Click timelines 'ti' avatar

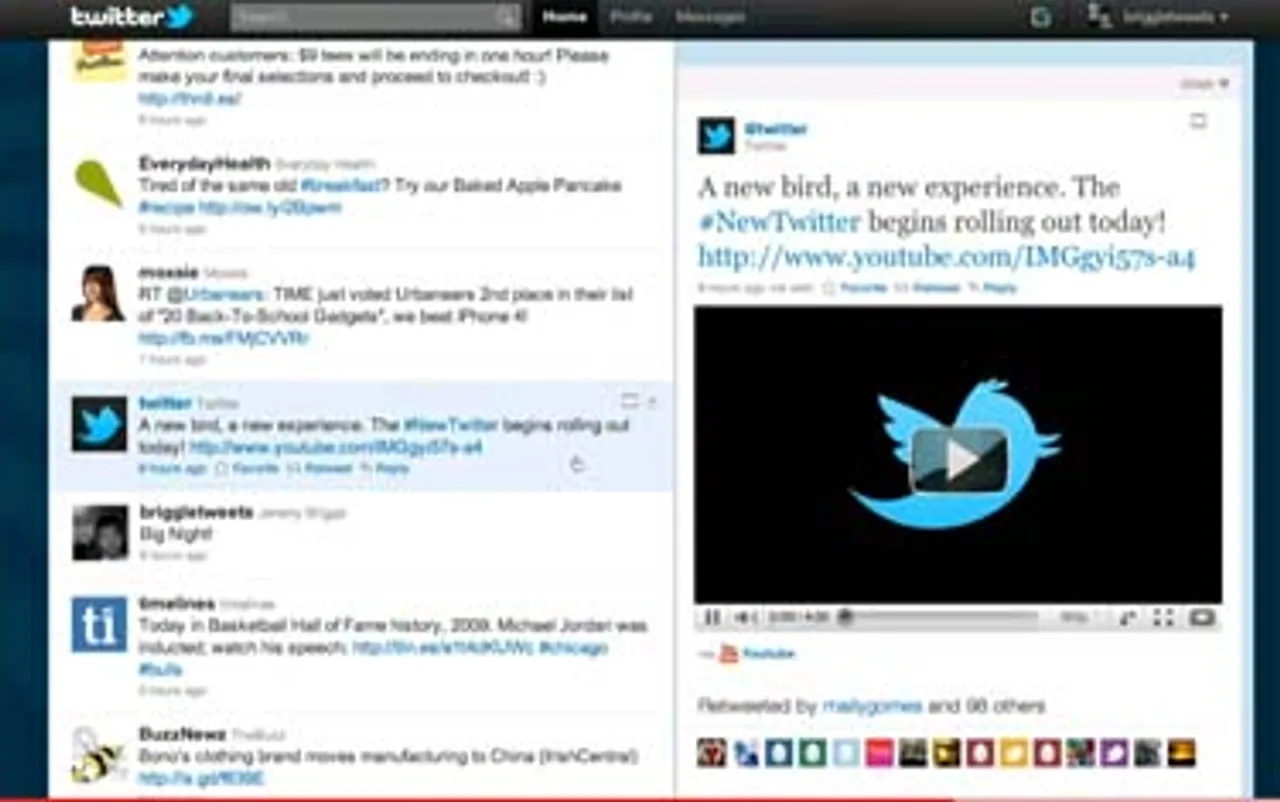[x=99, y=625]
